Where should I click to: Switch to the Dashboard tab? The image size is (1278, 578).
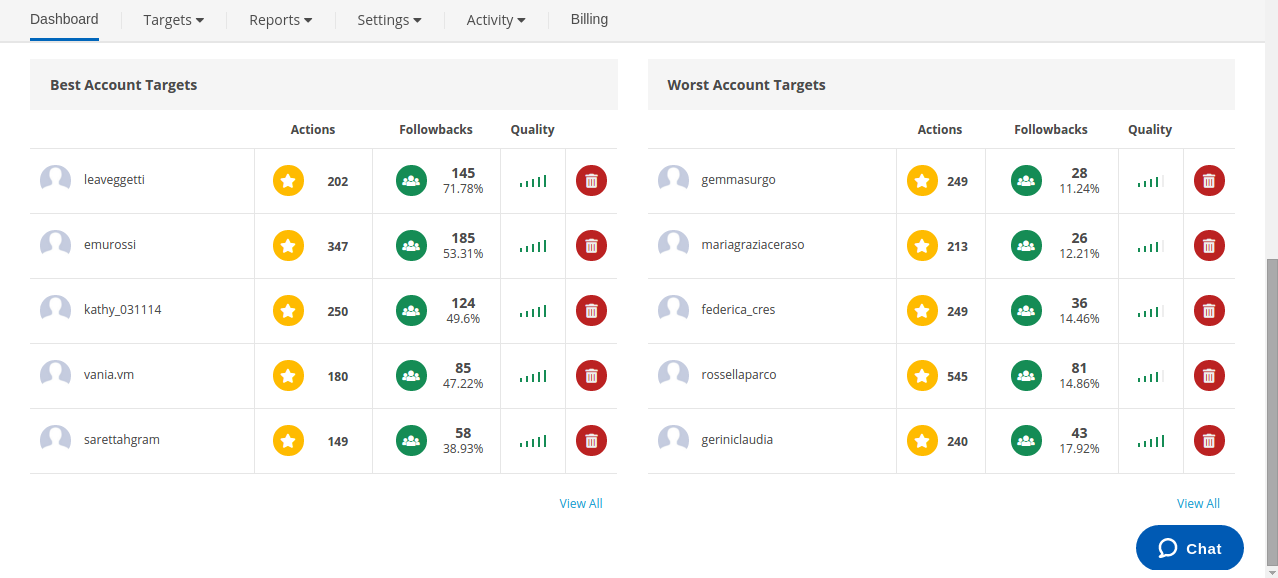(x=64, y=19)
